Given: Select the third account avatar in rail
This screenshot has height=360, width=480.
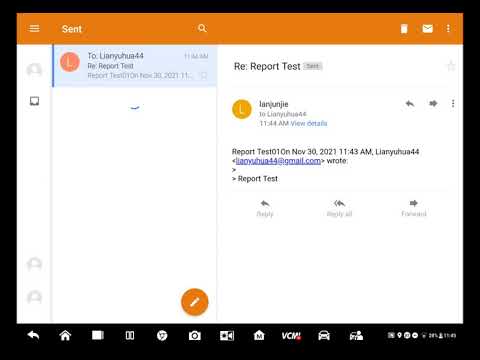Looking at the screenshot, I should tap(34, 264).
